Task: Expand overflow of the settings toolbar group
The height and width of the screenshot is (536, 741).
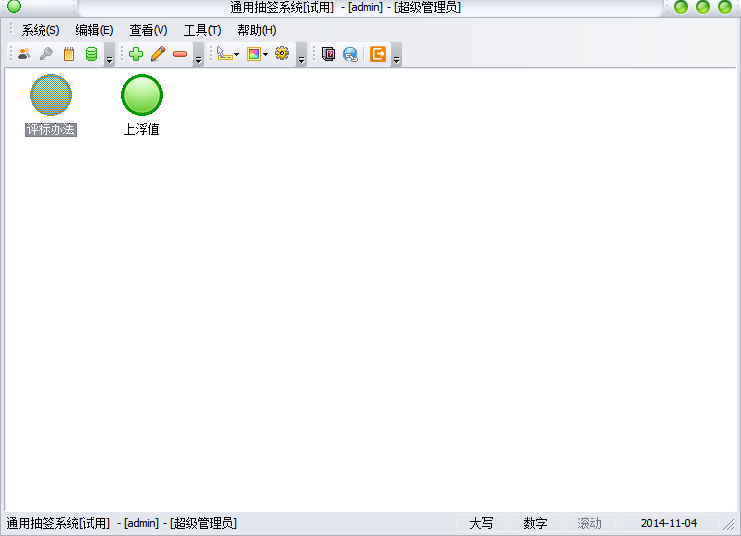Action: pos(301,55)
